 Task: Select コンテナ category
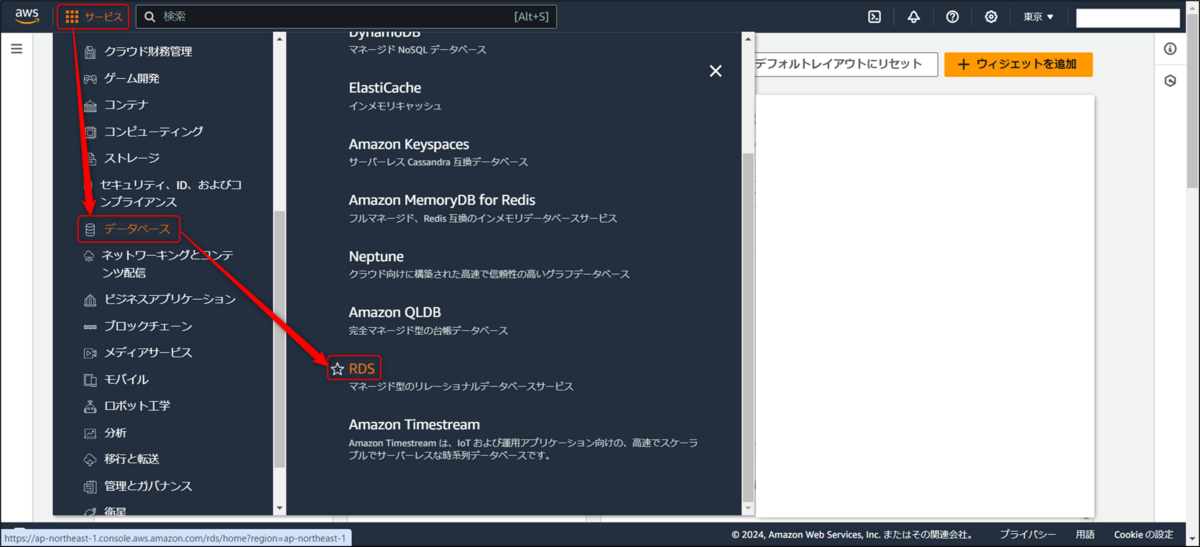click(x=126, y=105)
